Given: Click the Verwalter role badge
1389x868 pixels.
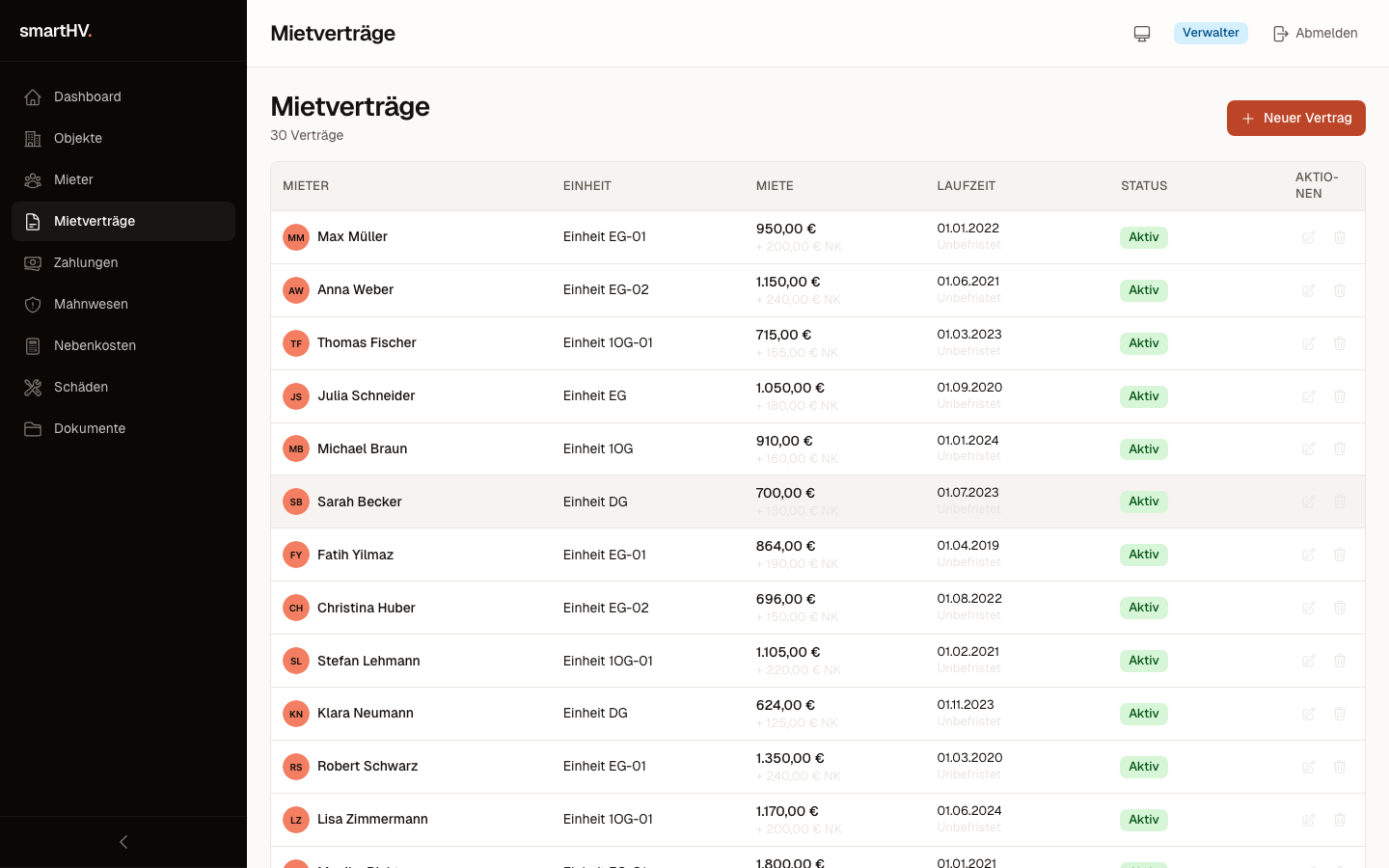Looking at the screenshot, I should [x=1211, y=32].
